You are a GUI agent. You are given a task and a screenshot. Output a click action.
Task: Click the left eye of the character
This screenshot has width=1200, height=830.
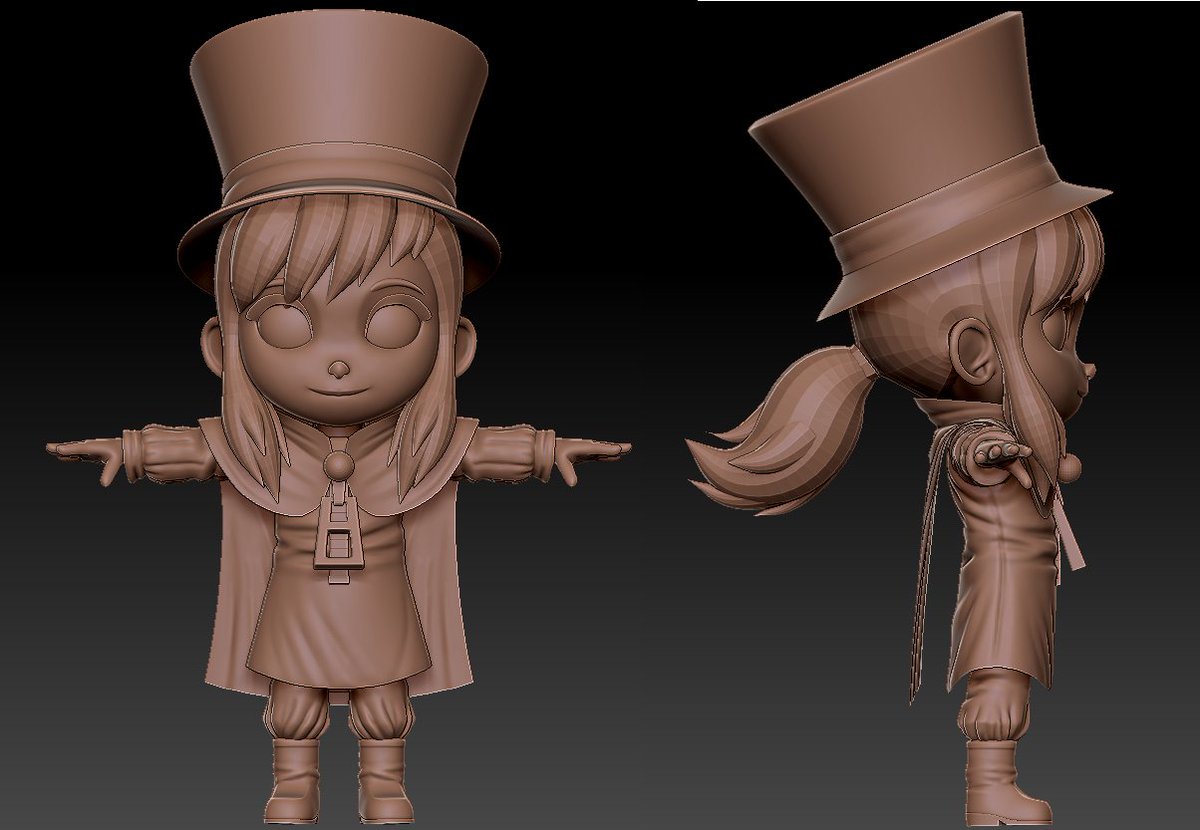click(280, 325)
